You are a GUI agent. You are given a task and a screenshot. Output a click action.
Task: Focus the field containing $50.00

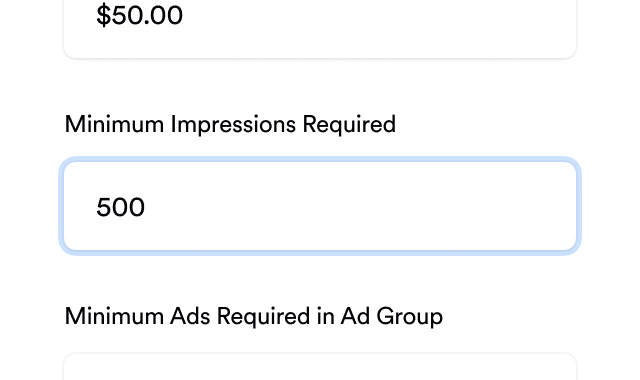(x=320, y=29)
